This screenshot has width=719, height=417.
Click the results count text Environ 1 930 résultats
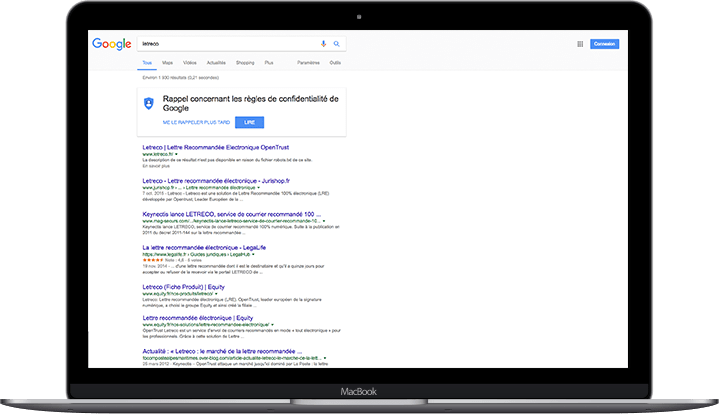[181, 78]
